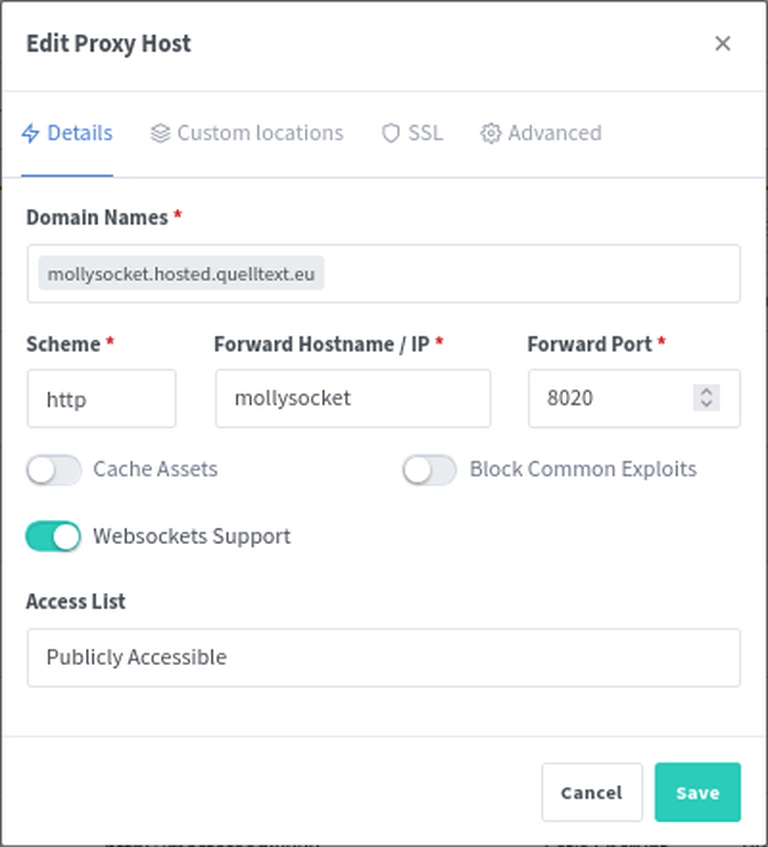The width and height of the screenshot is (768, 847).
Task: Increase Forward Port with up arrow
Action: pyautogui.click(x=706, y=392)
